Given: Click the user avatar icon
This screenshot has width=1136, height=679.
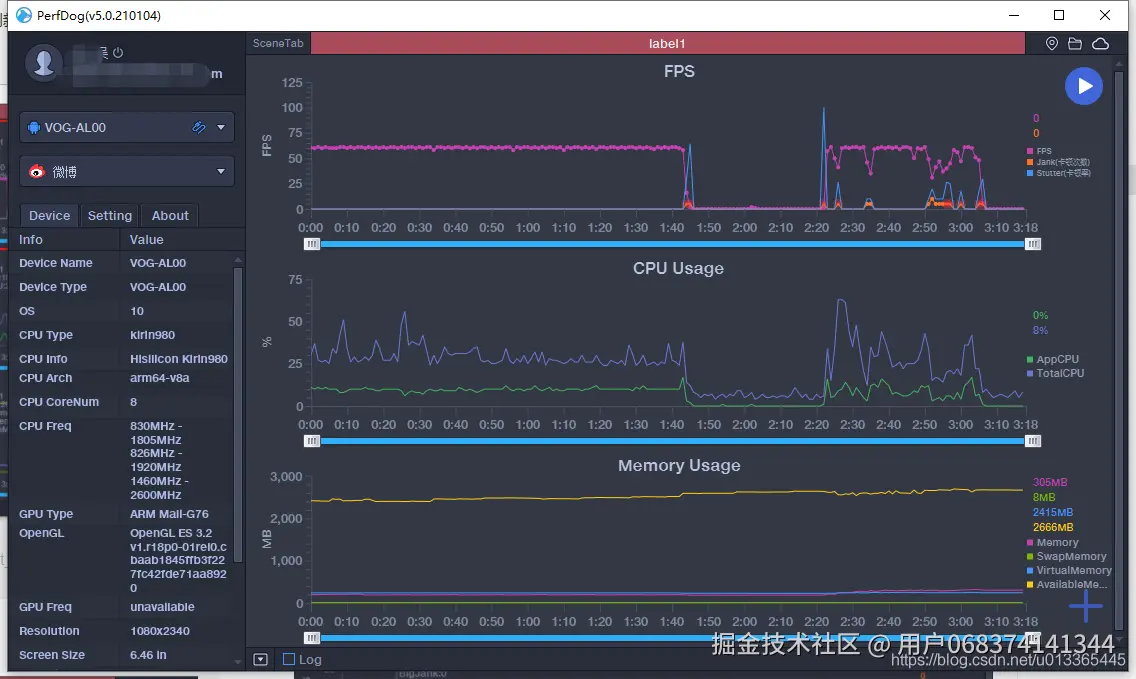Looking at the screenshot, I should [x=43, y=62].
